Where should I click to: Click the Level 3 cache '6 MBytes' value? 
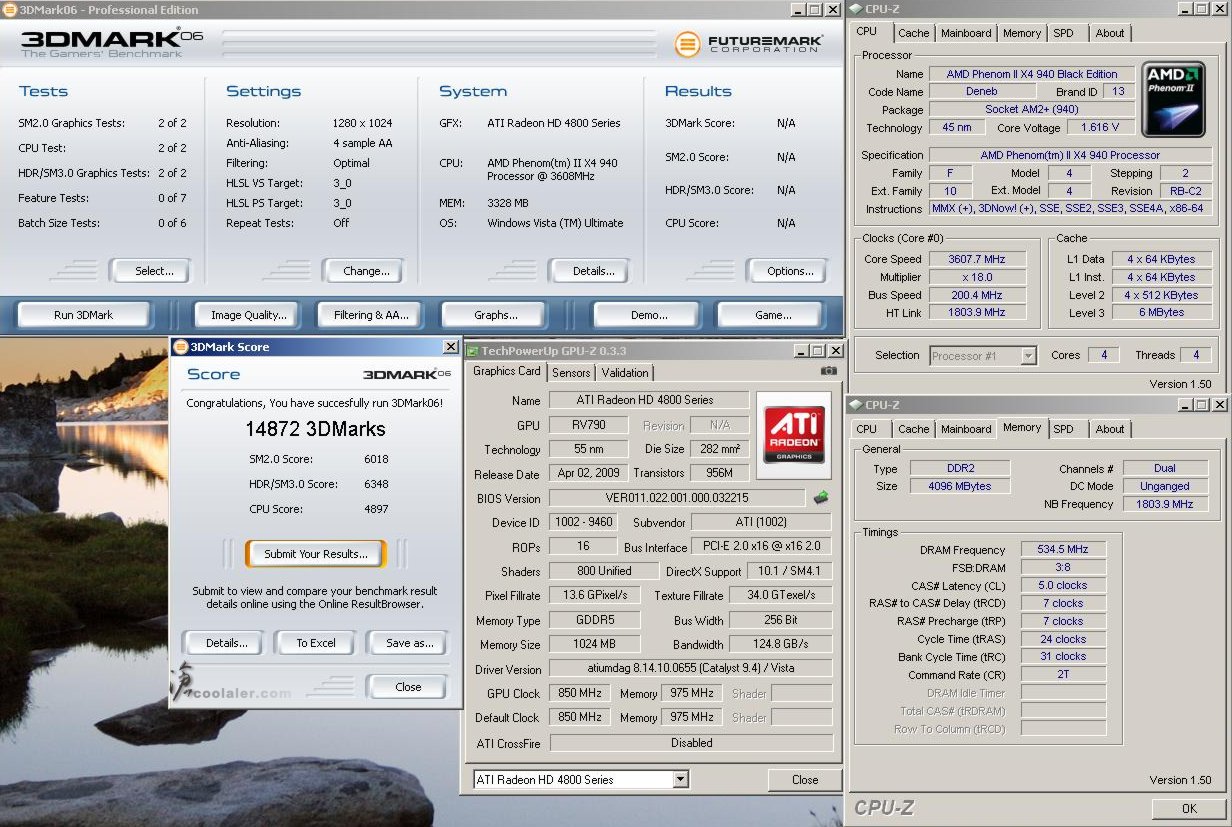point(1161,313)
